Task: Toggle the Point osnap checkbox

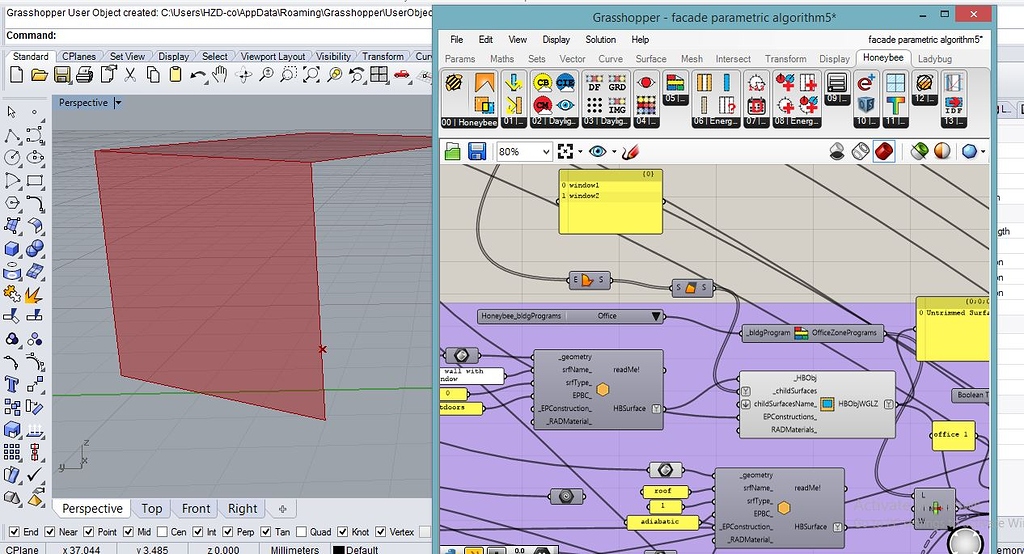Action: (89, 532)
